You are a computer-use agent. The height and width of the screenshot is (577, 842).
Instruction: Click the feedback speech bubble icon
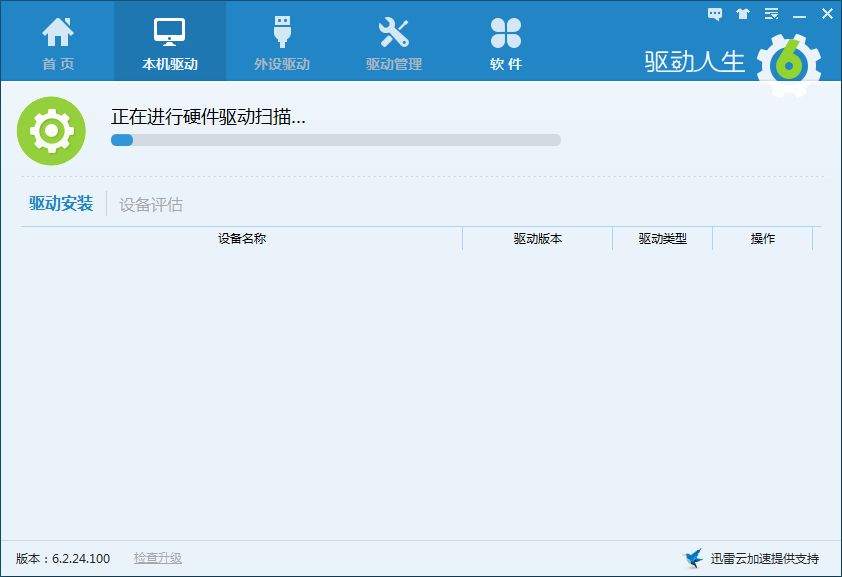tap(715, 14)
